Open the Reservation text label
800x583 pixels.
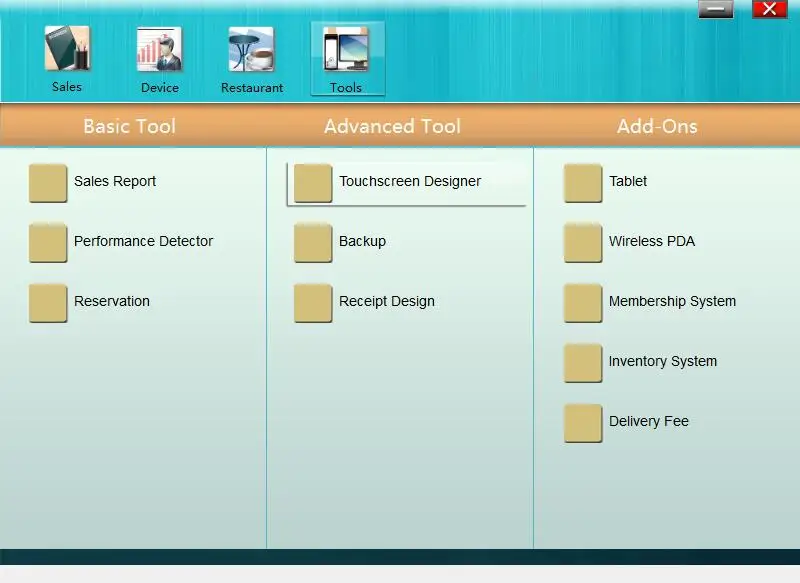pyautogui.click(x=112, y=301)
